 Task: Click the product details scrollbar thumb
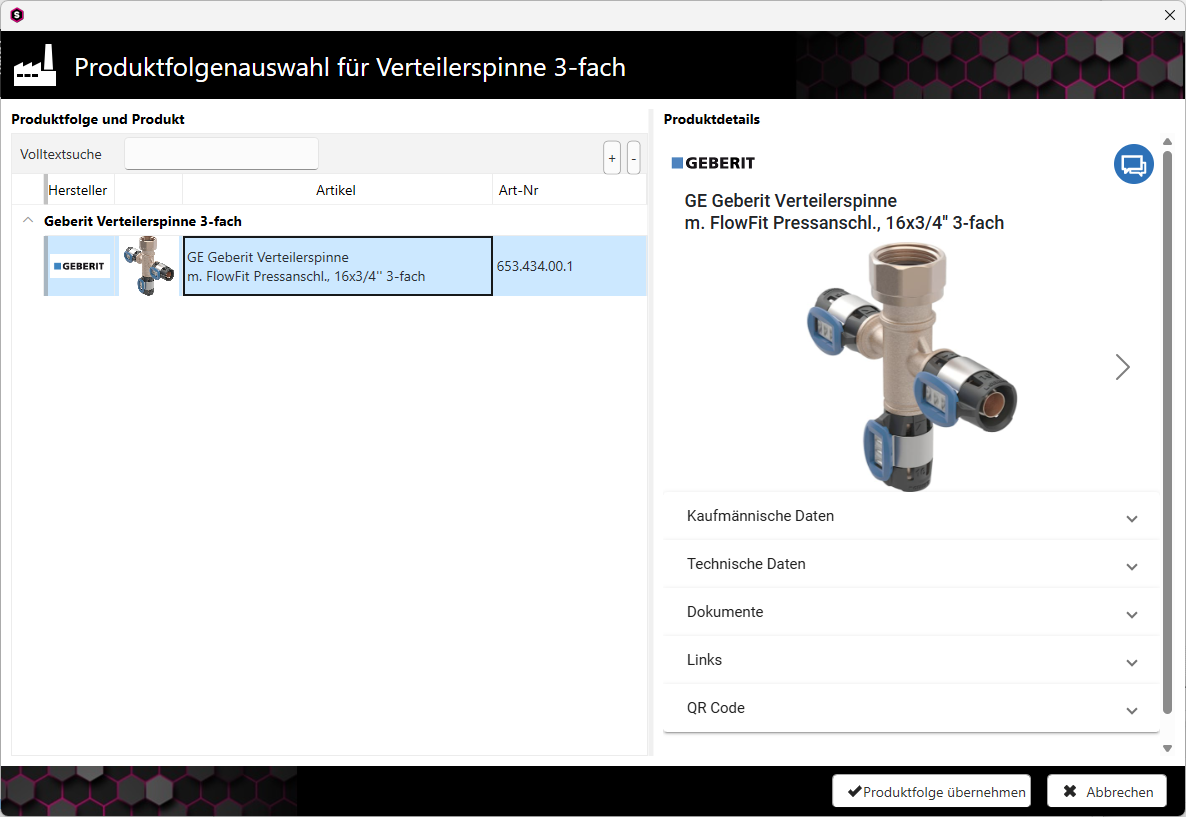pyautogui.click(x=1167, y=433)
